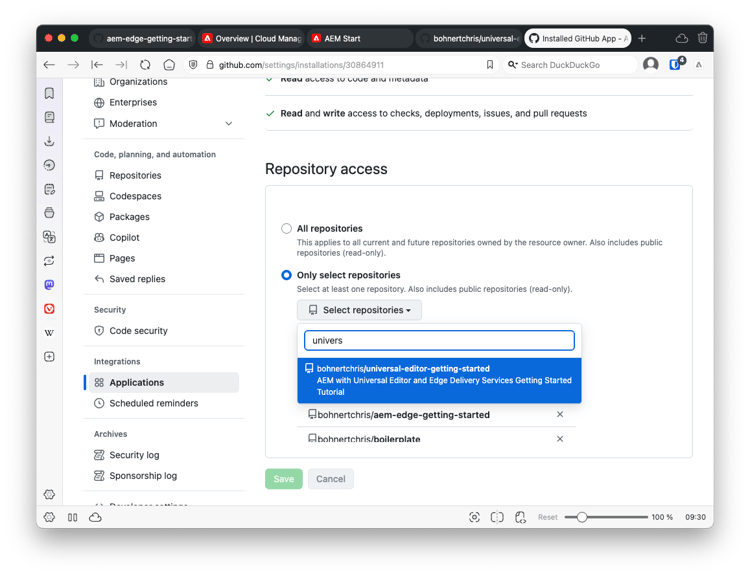The width and height of the screenshot is (750, 576).
Task: Open the closed tabs trash icon
Action: (x=702, y=38)
